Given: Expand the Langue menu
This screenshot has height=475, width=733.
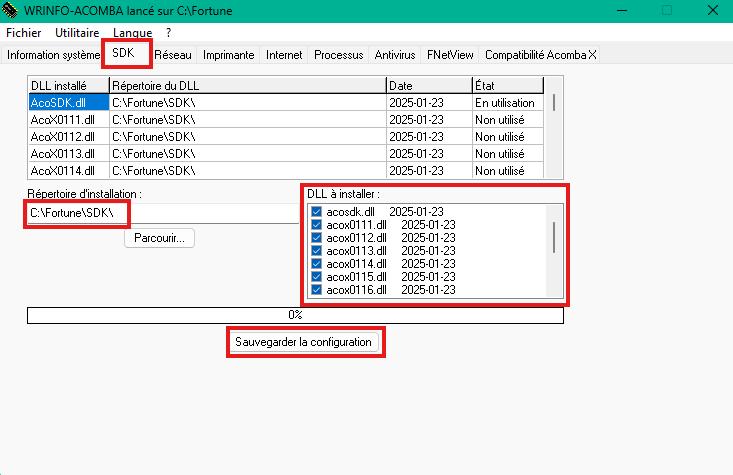Looking at the screenshot, I should [x=132, y=33].
